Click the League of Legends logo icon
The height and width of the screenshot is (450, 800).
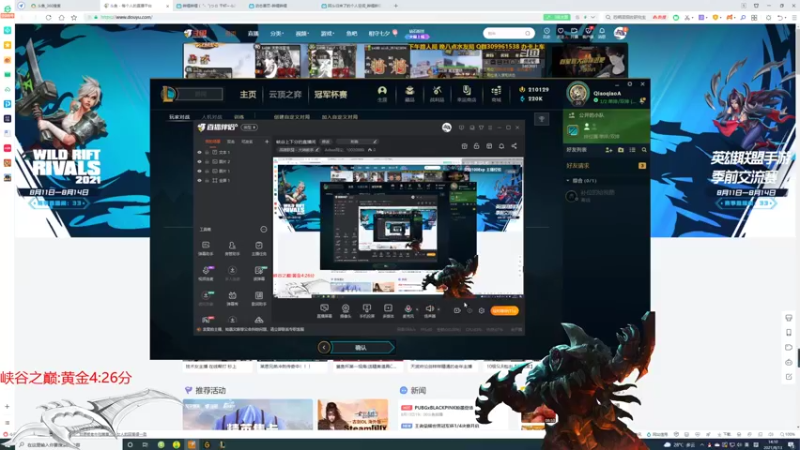[168, 94]
